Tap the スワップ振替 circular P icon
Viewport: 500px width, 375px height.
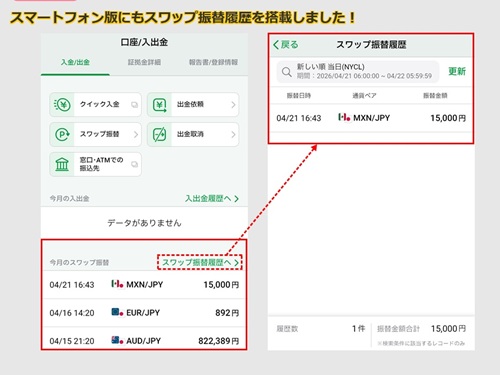62,135
